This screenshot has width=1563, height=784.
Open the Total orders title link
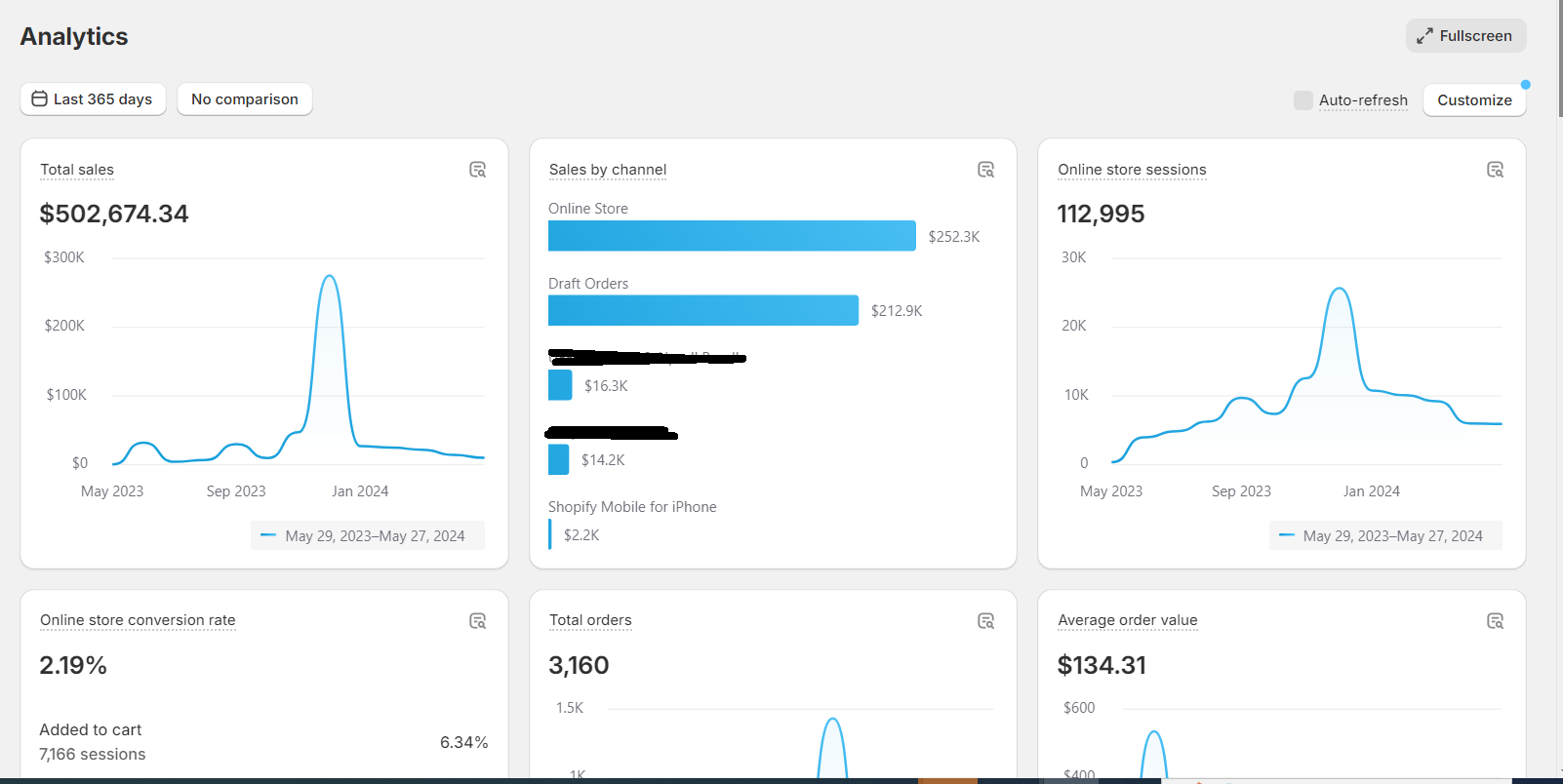[590, 620]
